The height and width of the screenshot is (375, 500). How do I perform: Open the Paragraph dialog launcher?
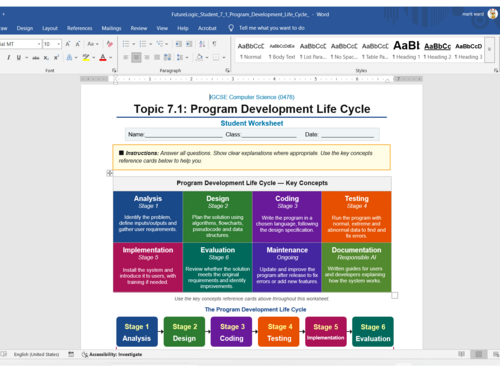tap(227, 70)
